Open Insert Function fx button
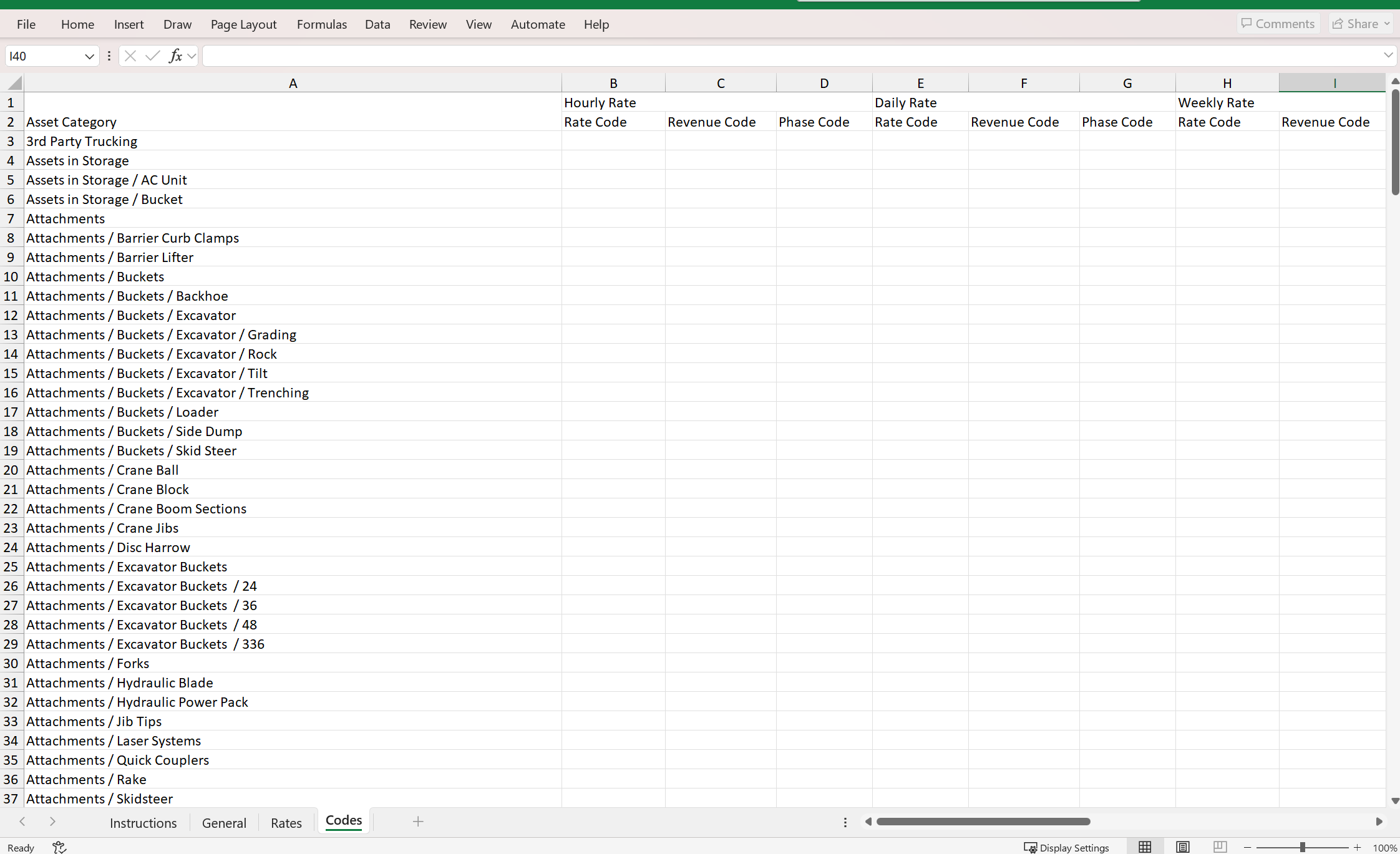This screenshot has width=1400, height=854. pos(175,56)
